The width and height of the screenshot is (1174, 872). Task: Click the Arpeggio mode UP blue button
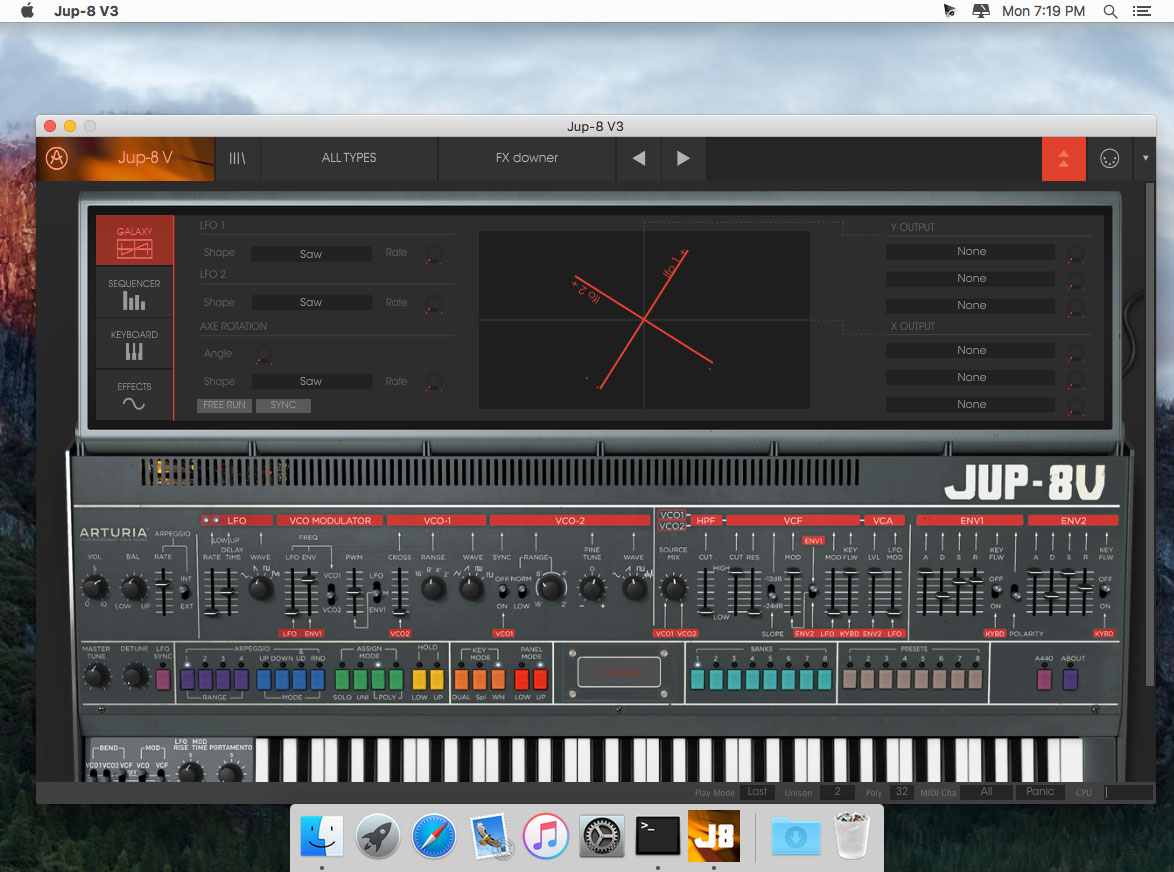pyautogui.click(x=264, y=679)
